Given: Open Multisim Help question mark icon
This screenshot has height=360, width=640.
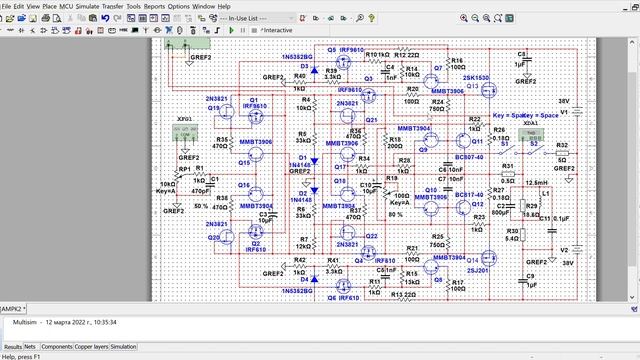Looking at the screenshot, I should pos(371,18).
